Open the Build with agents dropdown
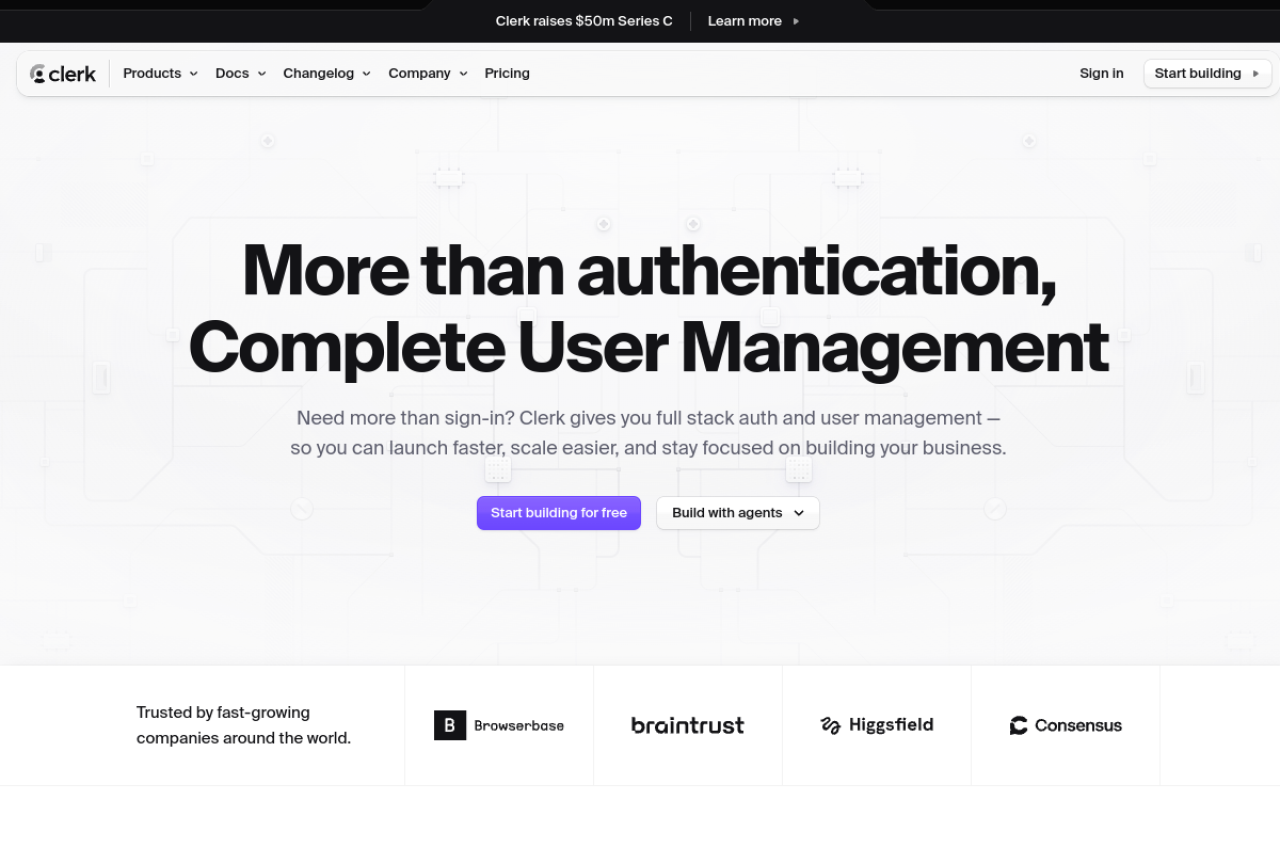 (x=737, y=513)
